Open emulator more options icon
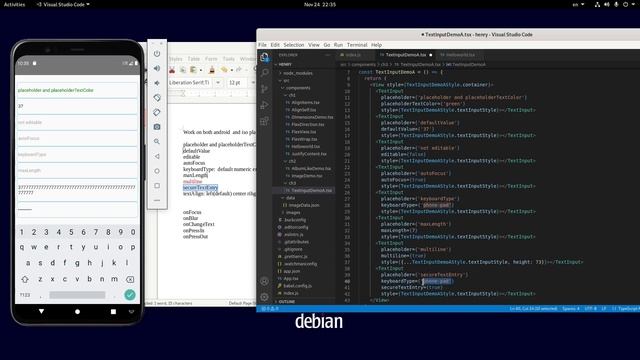The height and width of the screenshot is (360, 640). click(x=157, y=200)
